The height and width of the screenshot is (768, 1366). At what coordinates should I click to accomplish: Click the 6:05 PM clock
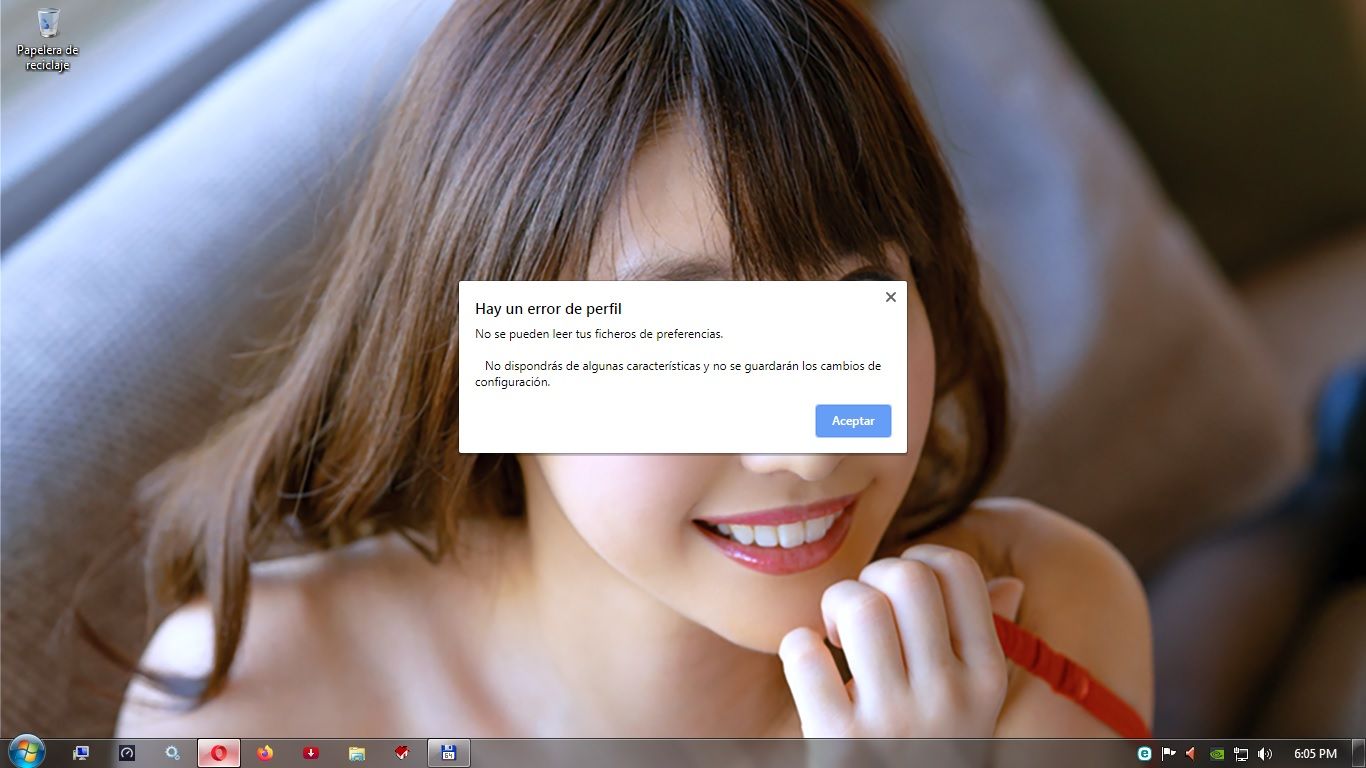tap(1315, 754)
